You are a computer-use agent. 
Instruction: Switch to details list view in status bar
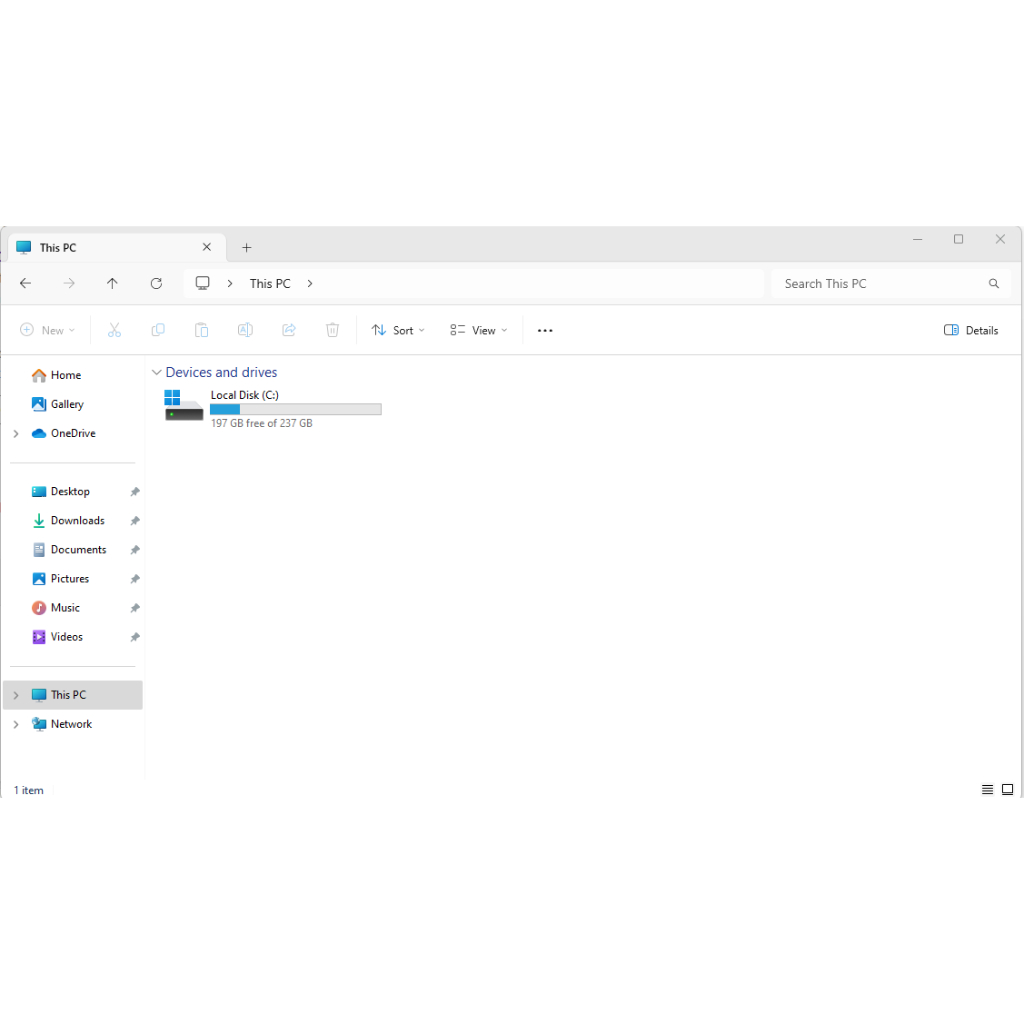[x=987, y=790]
